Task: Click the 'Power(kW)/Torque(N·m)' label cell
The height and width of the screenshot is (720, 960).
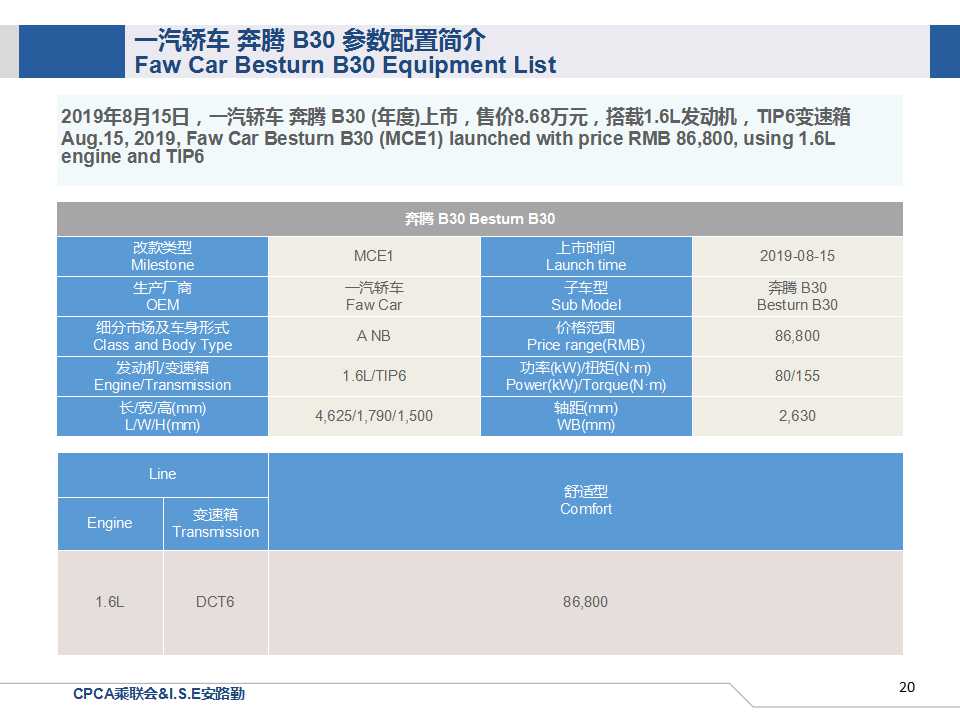Action: click(x=586, y=376)
